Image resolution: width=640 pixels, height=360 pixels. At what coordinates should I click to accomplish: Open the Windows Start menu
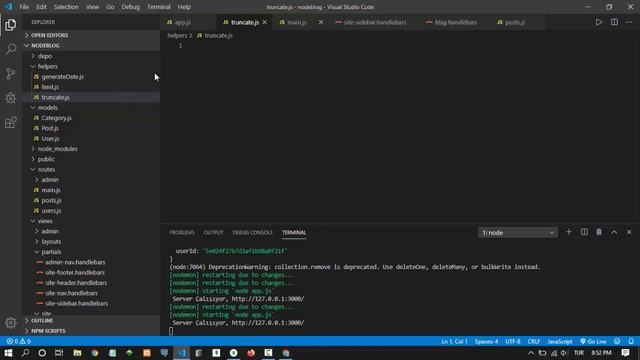pos(8,353)
